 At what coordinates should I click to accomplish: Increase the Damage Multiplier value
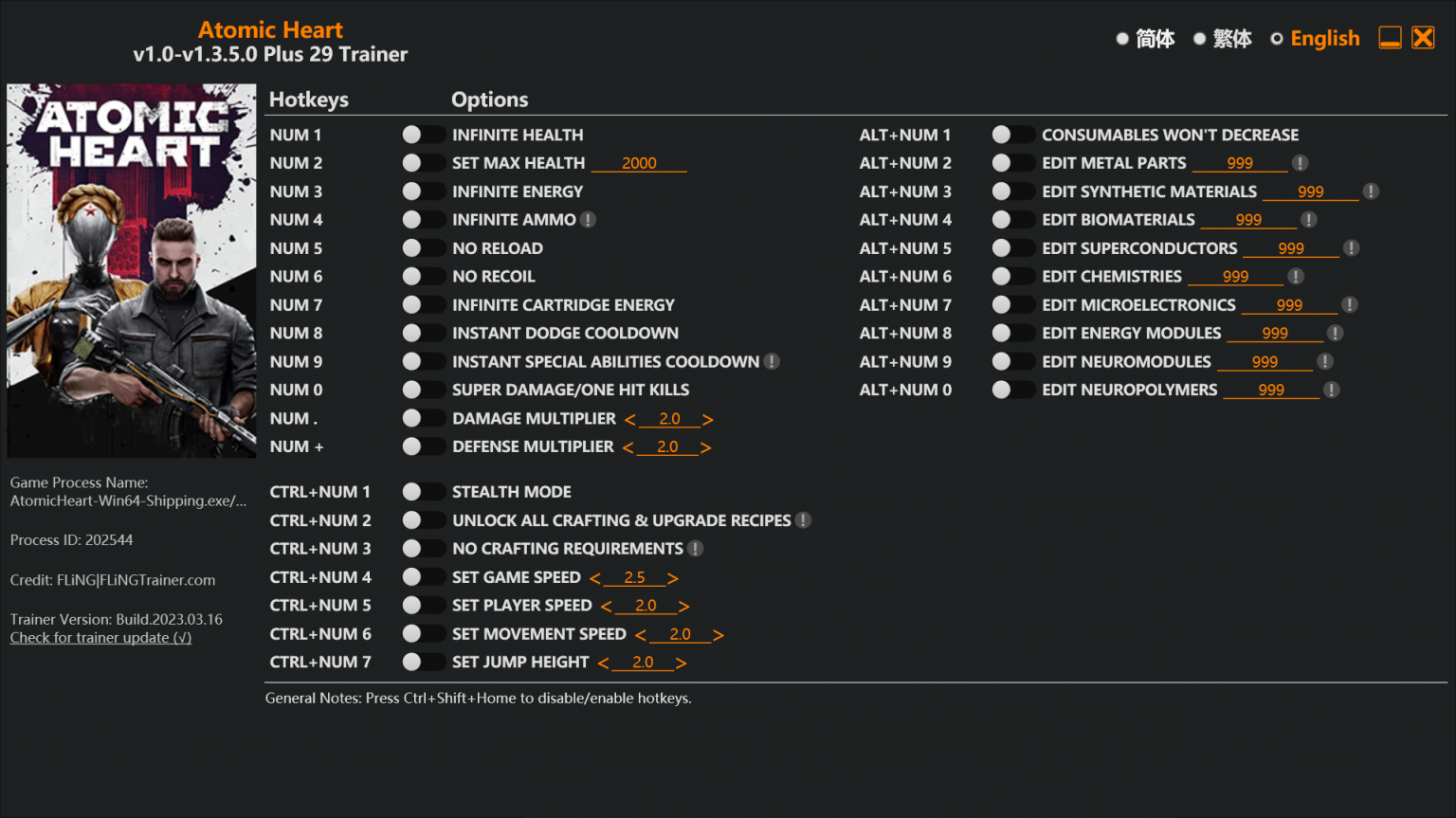click(x=707, y=419)
